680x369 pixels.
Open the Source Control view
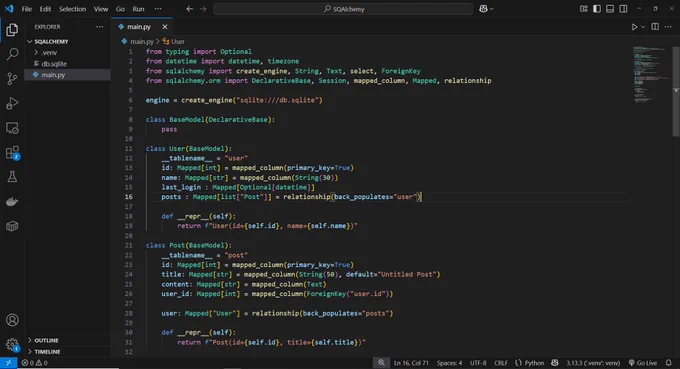click(x=12, y=78)
